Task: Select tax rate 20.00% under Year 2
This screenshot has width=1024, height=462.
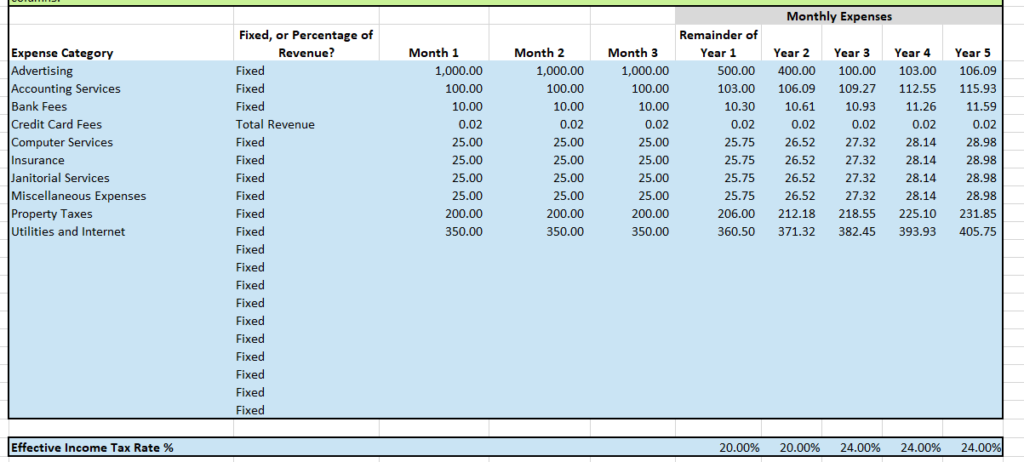Action: pyautogui.click(x=800, y=448)
